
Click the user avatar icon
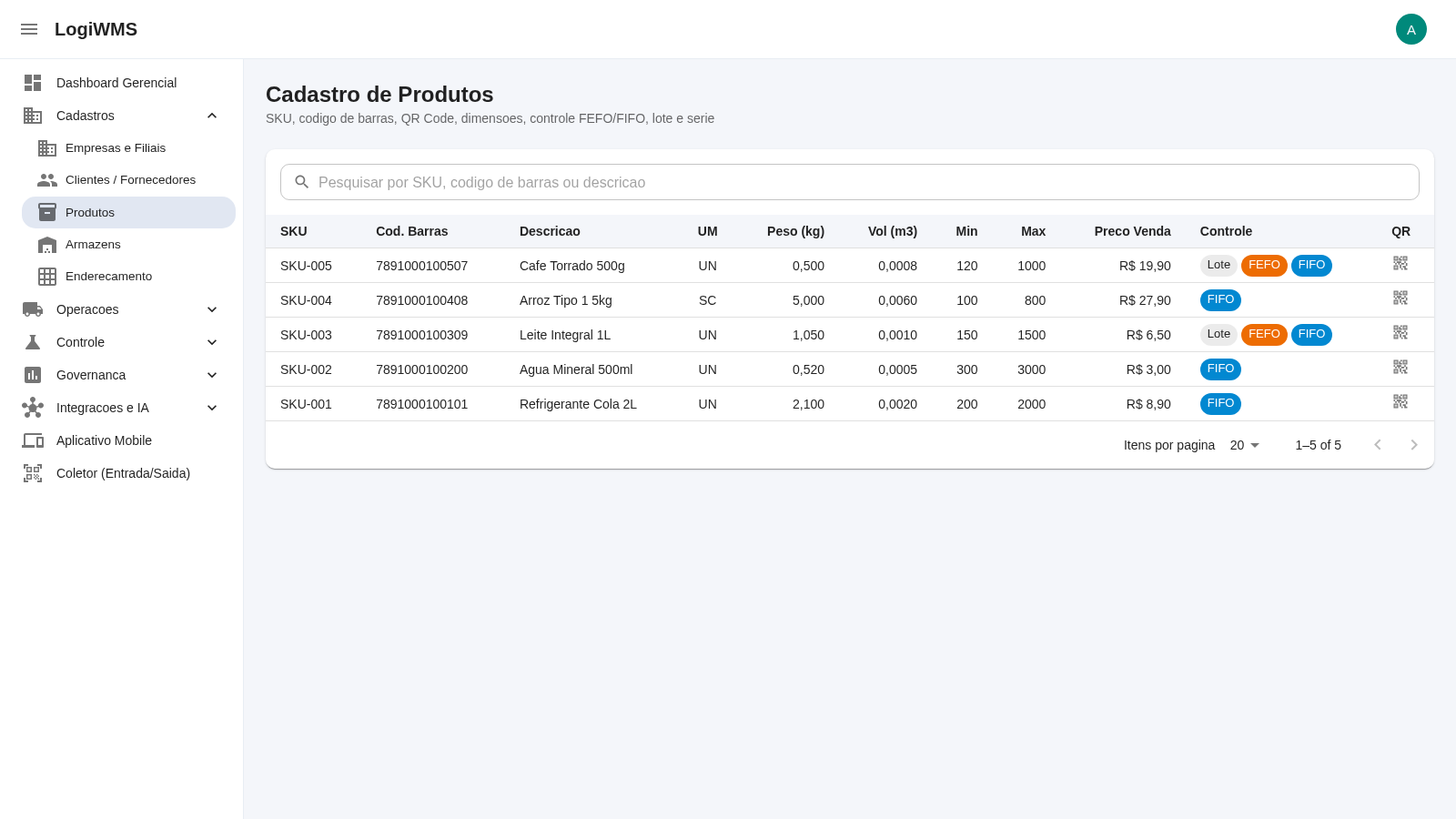(1411, 29)
